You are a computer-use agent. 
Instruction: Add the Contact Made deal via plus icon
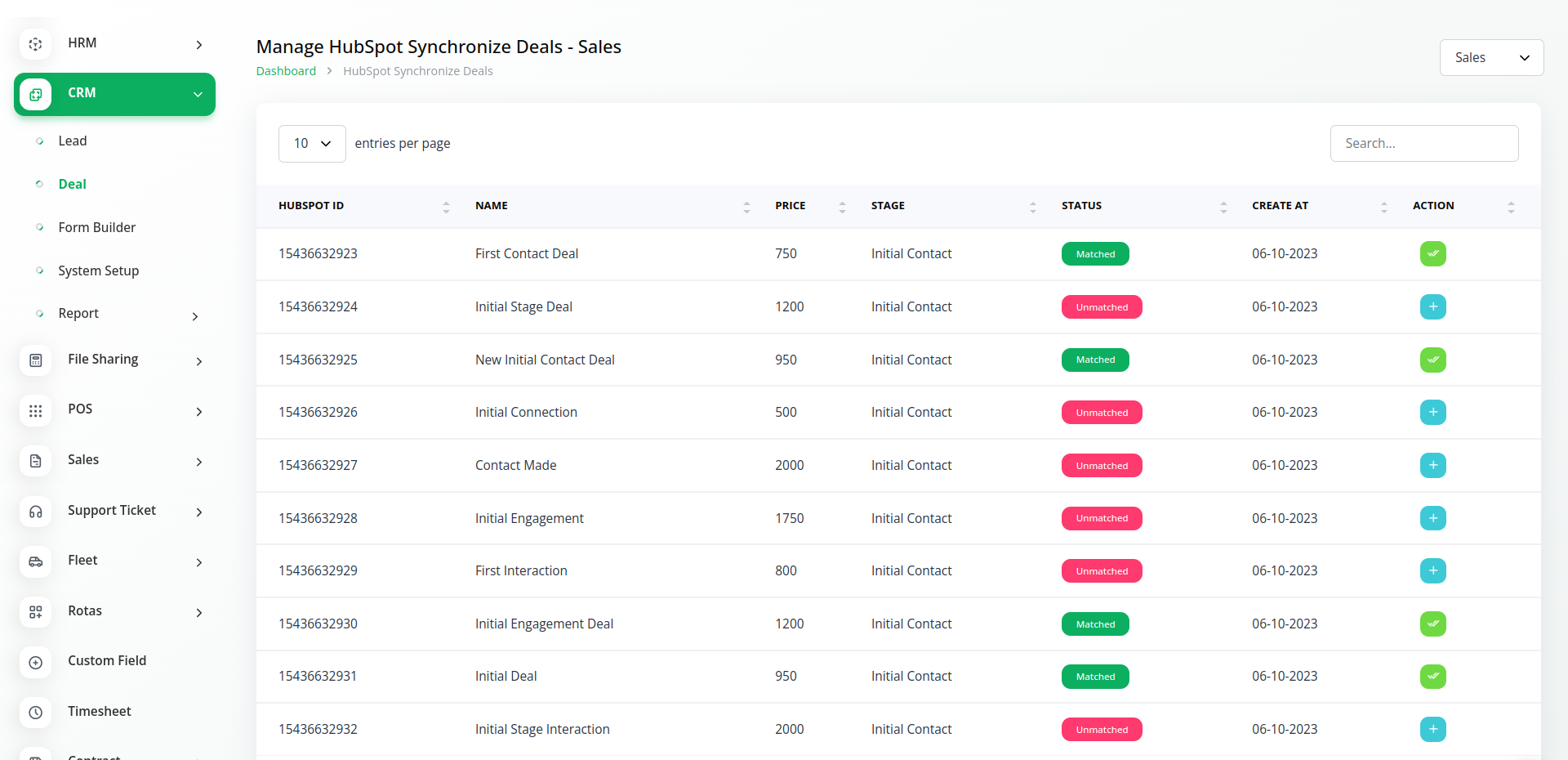tap(1432, 466)
